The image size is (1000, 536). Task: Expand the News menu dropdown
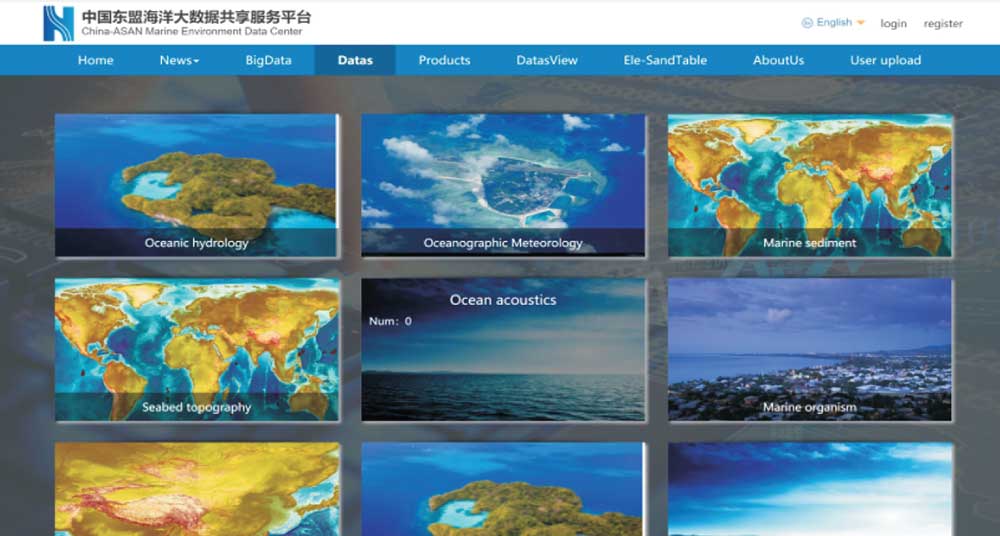point(179,61)
